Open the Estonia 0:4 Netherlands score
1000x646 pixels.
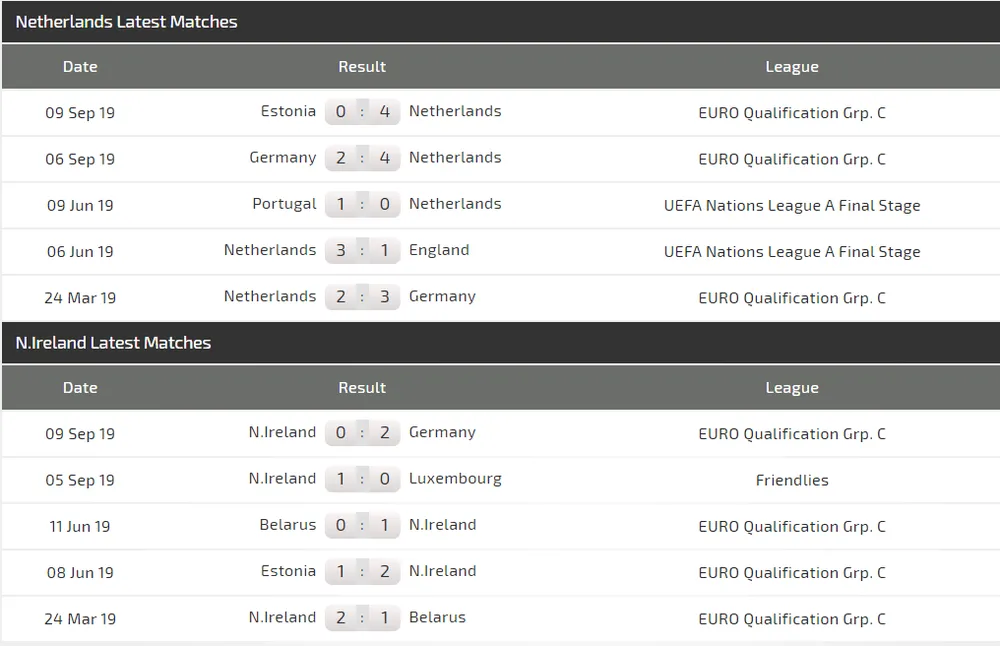point(362,112)
